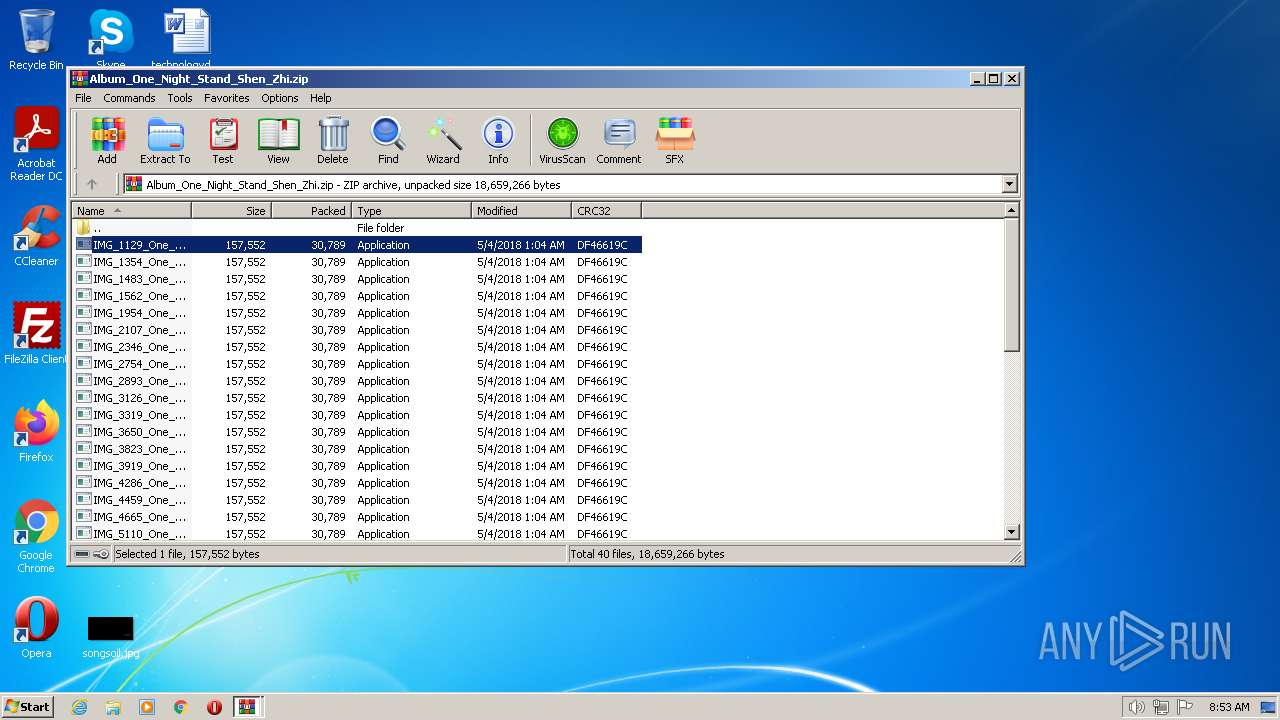Click the Windows Start button
This screenshot has width=1280, height=720.
click(27, 706)
